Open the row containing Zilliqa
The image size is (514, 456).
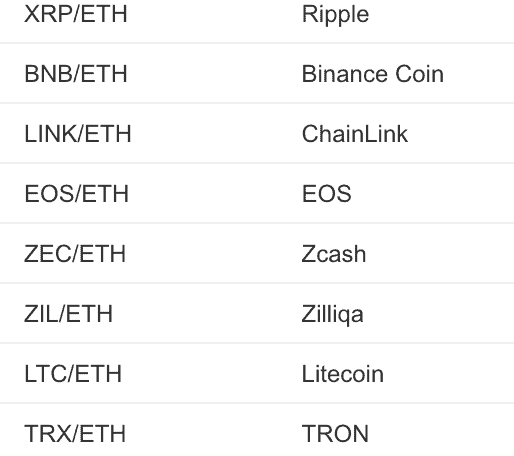pyautogui.click(x=257, y=313)
